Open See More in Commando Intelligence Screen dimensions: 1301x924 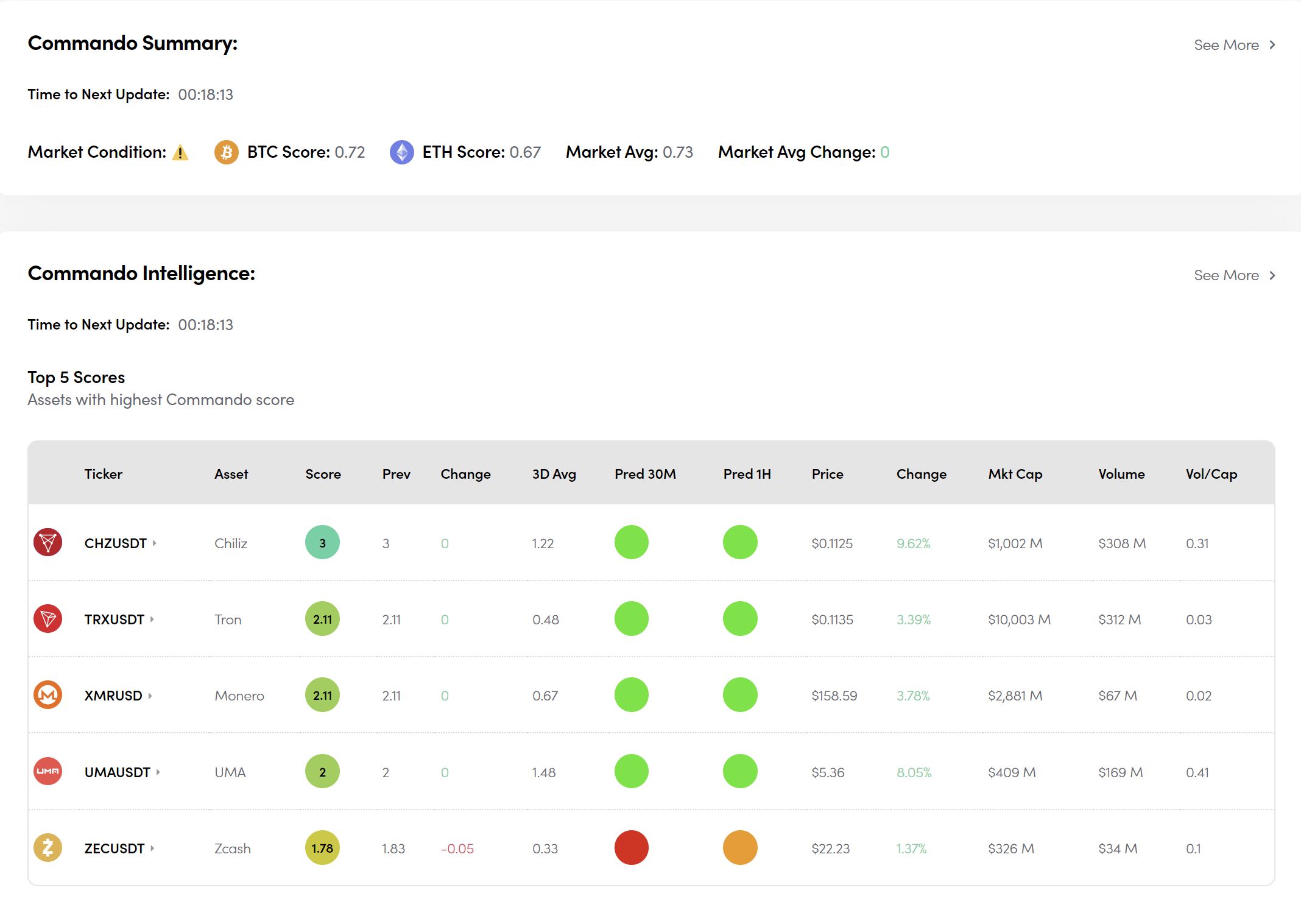[1234, 275]
